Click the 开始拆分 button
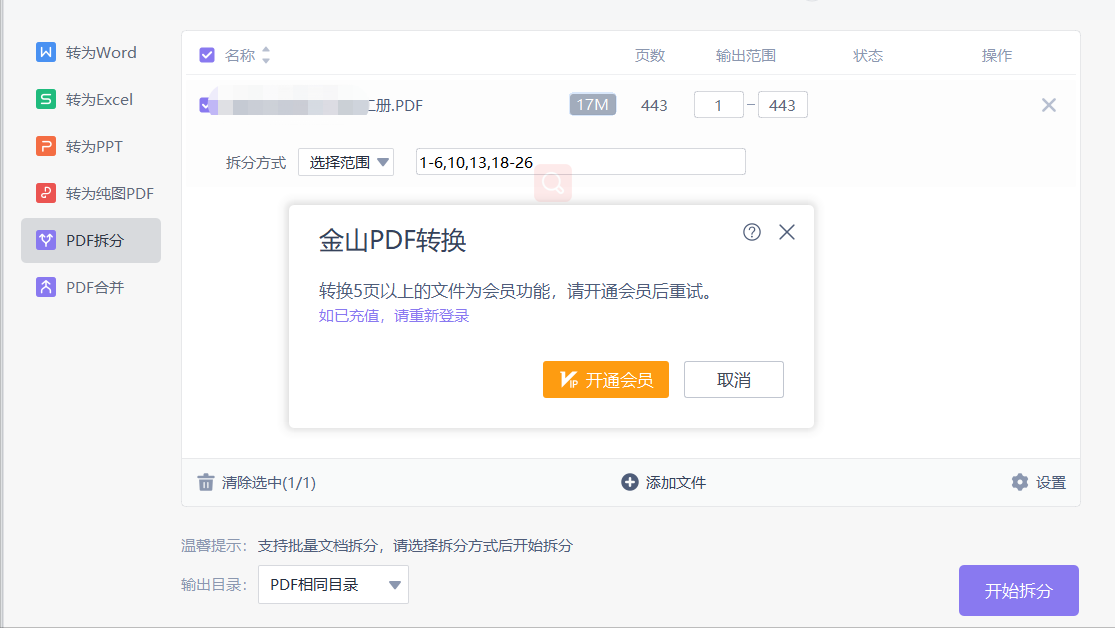This screenshot has height=628, width=1115. [x=1018, y=590]
